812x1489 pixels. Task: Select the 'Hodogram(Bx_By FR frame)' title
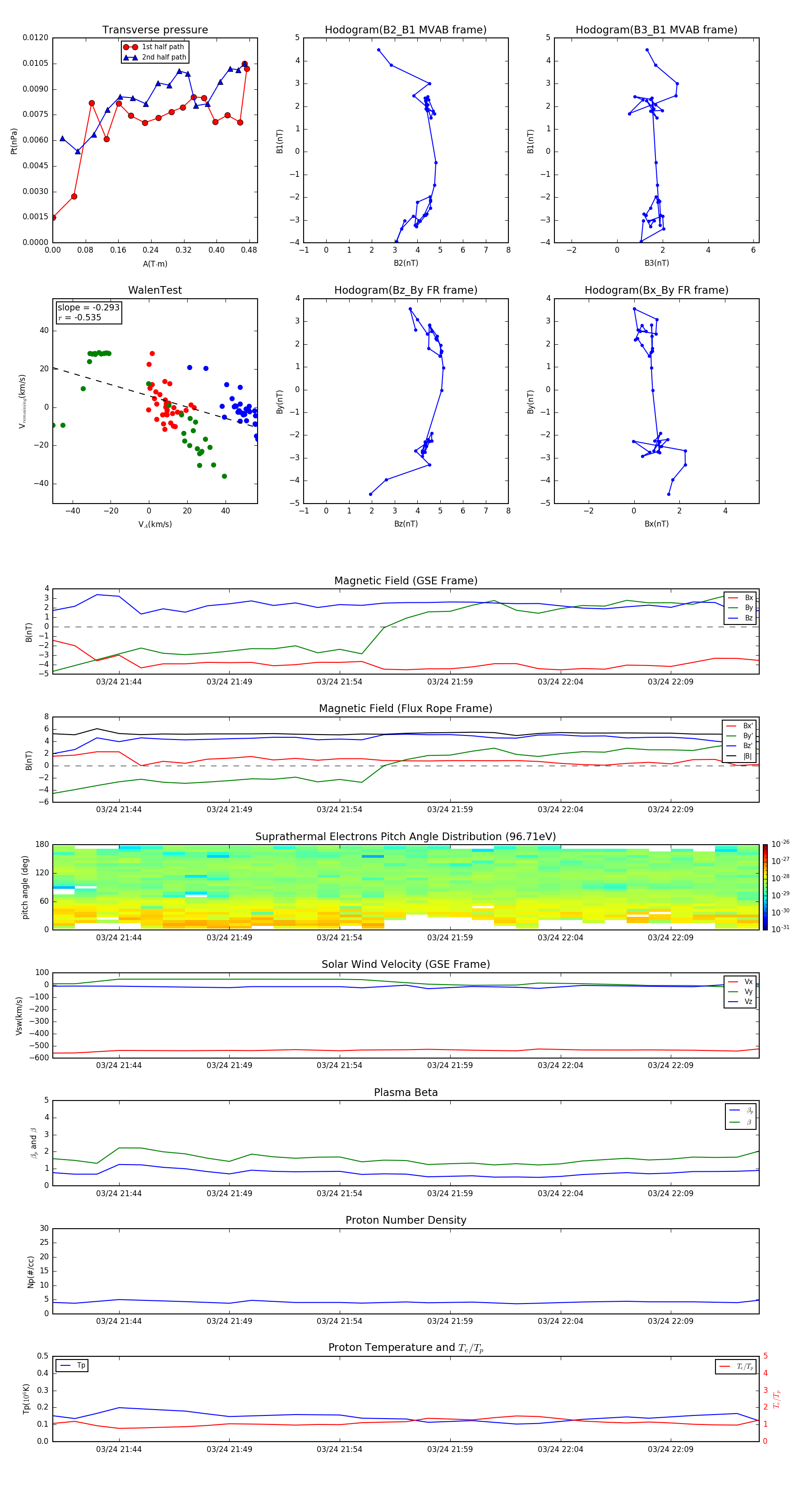(656, 290)
